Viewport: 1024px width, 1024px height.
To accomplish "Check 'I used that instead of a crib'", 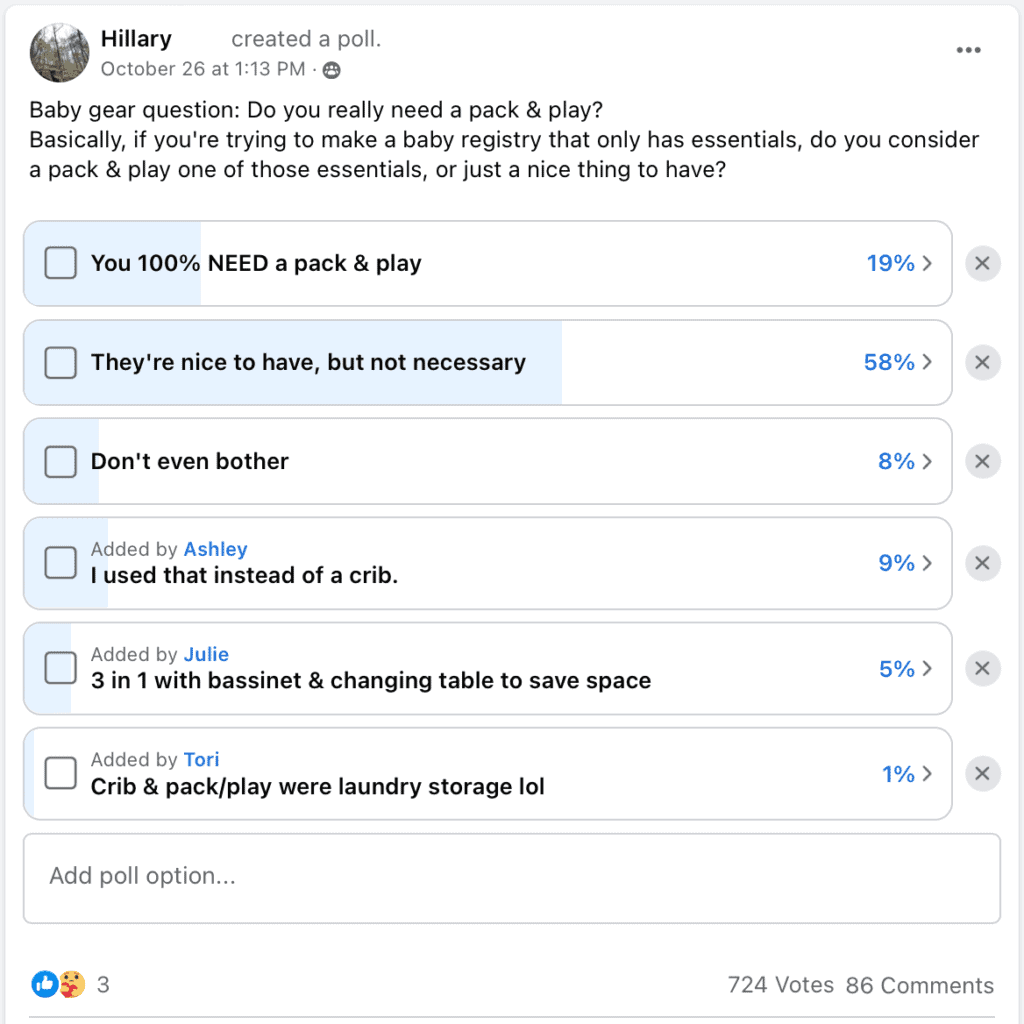I will click(x=61, y=562).
